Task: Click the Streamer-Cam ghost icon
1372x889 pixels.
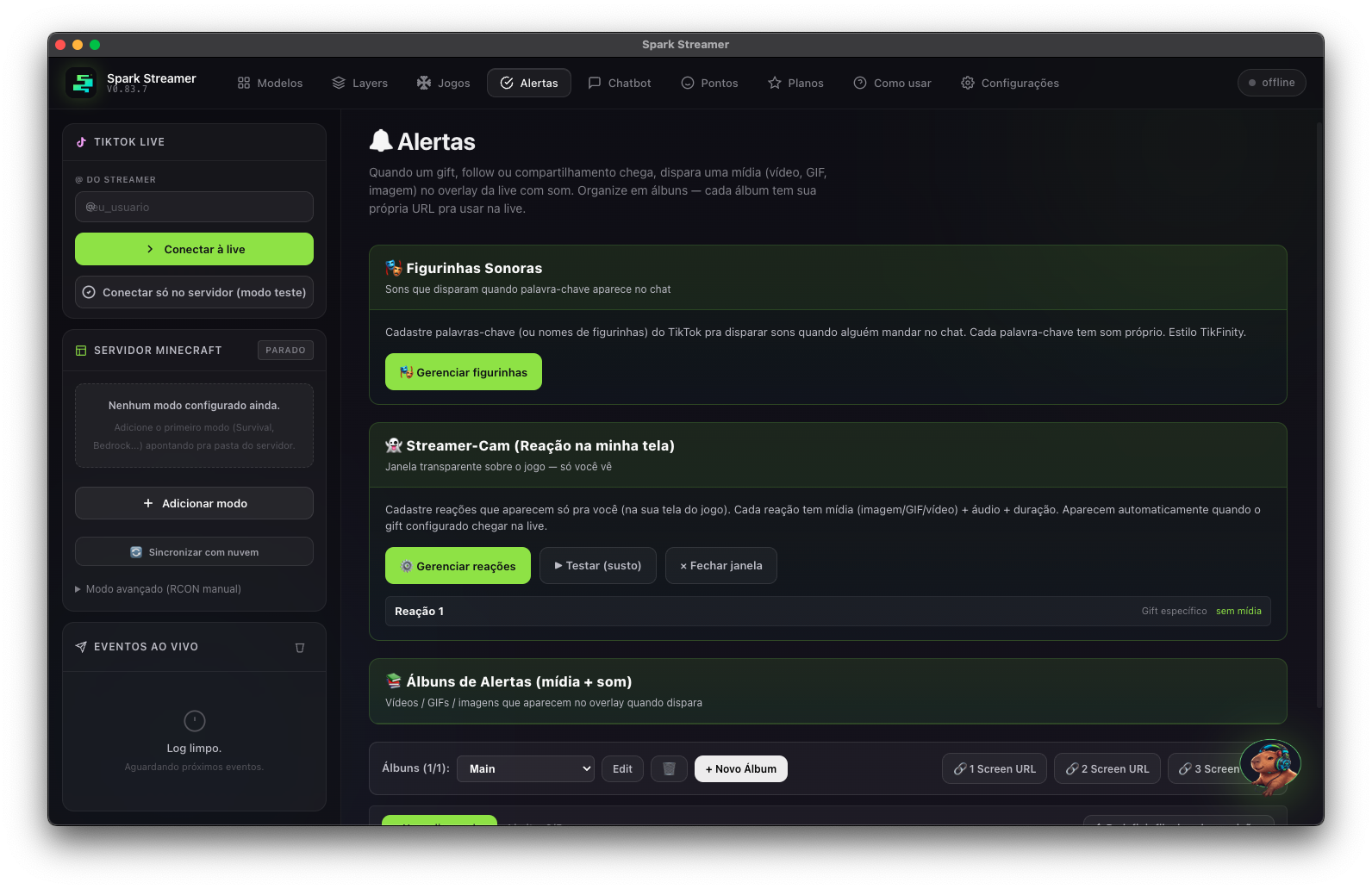Action: pos(394,445)
